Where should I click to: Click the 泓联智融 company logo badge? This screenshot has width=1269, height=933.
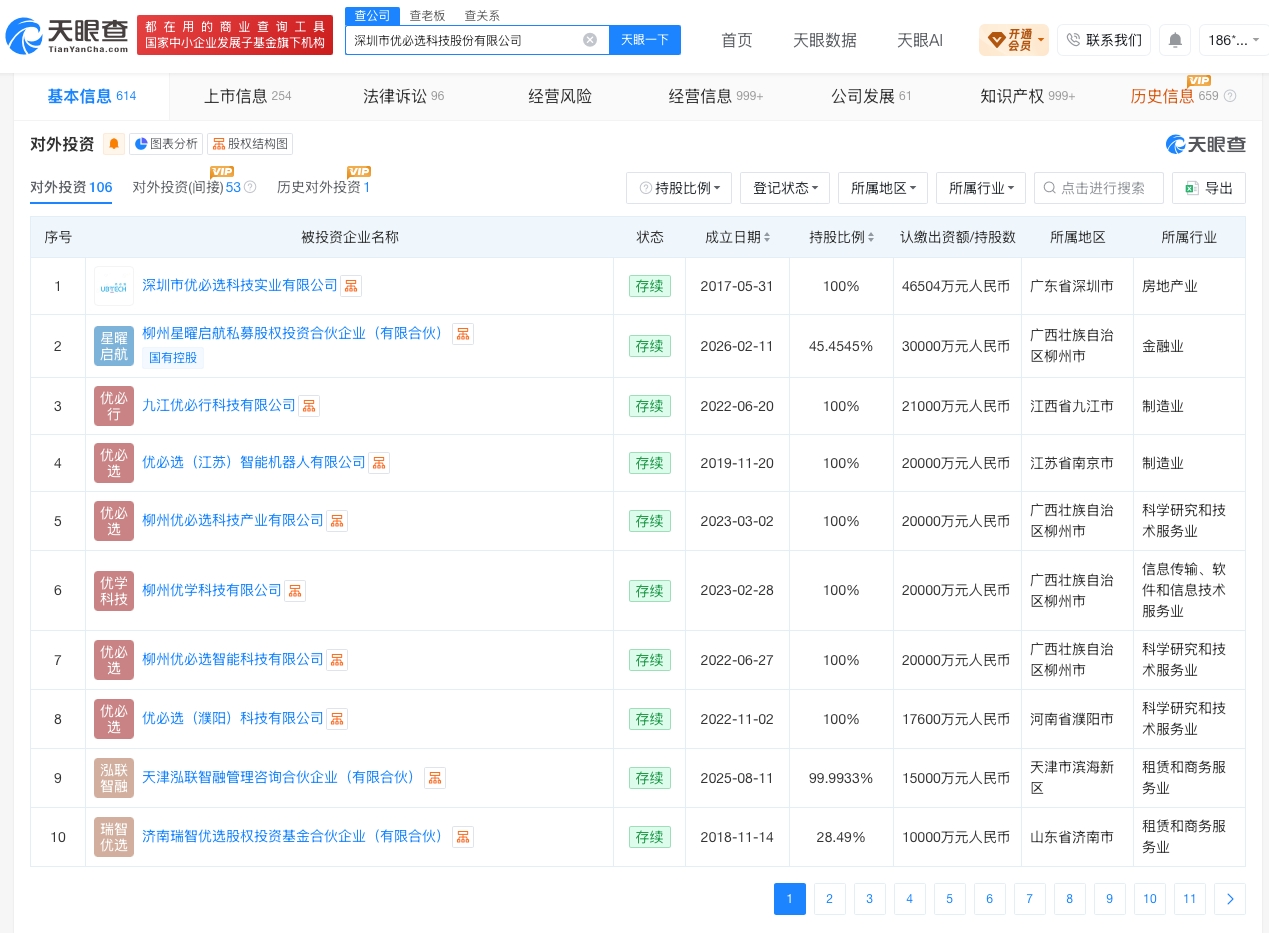114,778
